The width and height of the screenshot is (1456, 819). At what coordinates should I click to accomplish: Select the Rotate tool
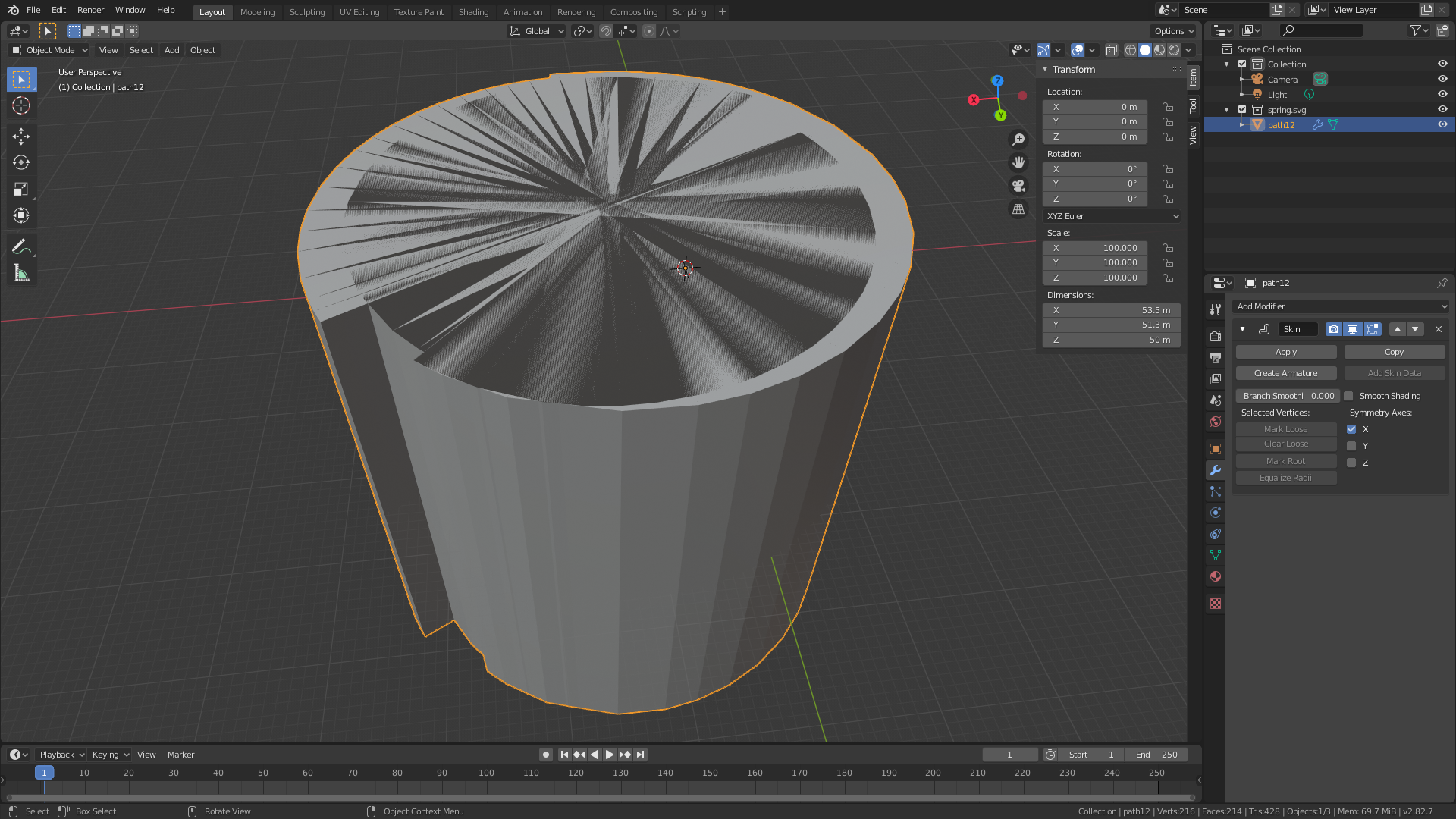(21, 162)
